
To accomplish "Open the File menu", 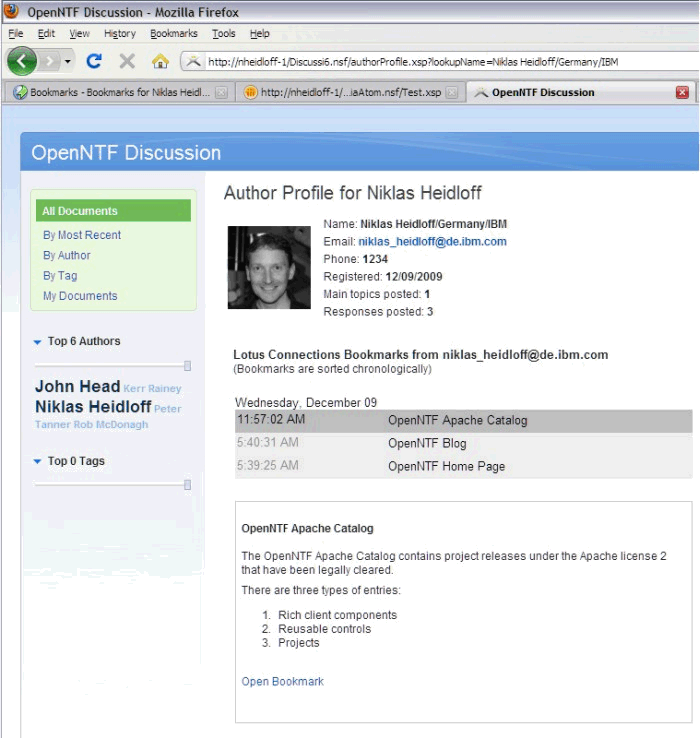I will click(16, 33).
